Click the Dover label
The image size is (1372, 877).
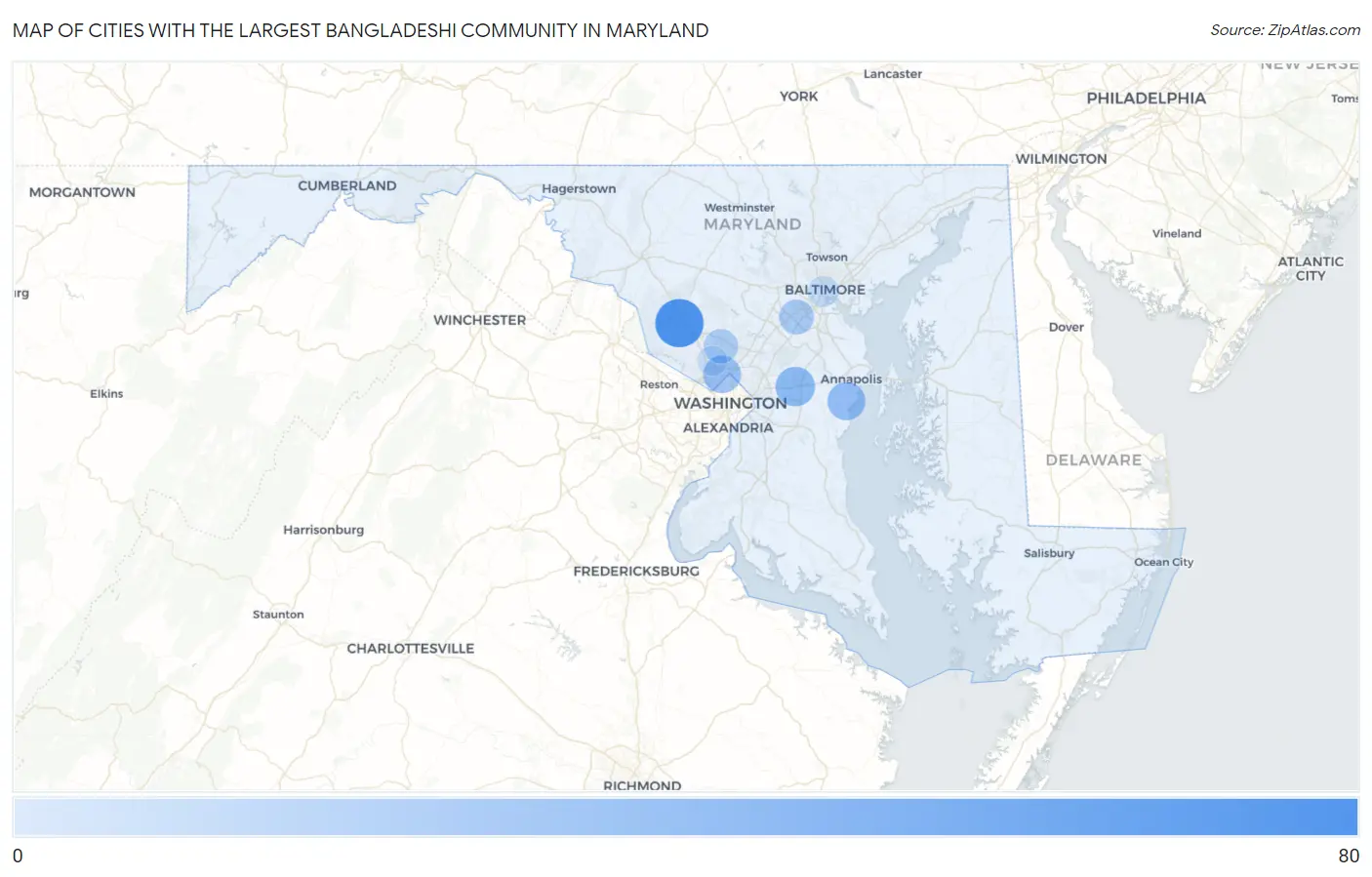(x=1067, y=327)
